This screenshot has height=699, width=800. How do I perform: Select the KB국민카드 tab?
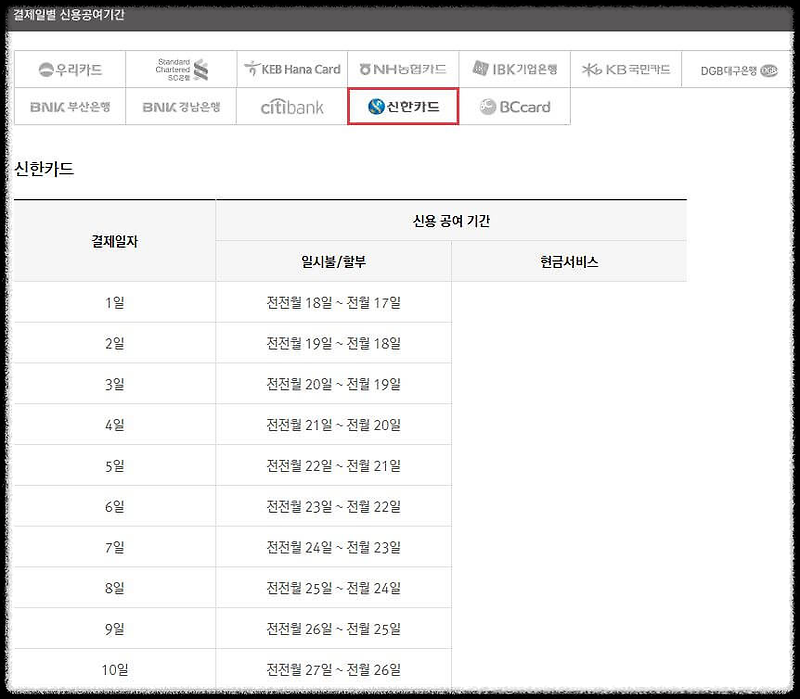pos(626,69)
